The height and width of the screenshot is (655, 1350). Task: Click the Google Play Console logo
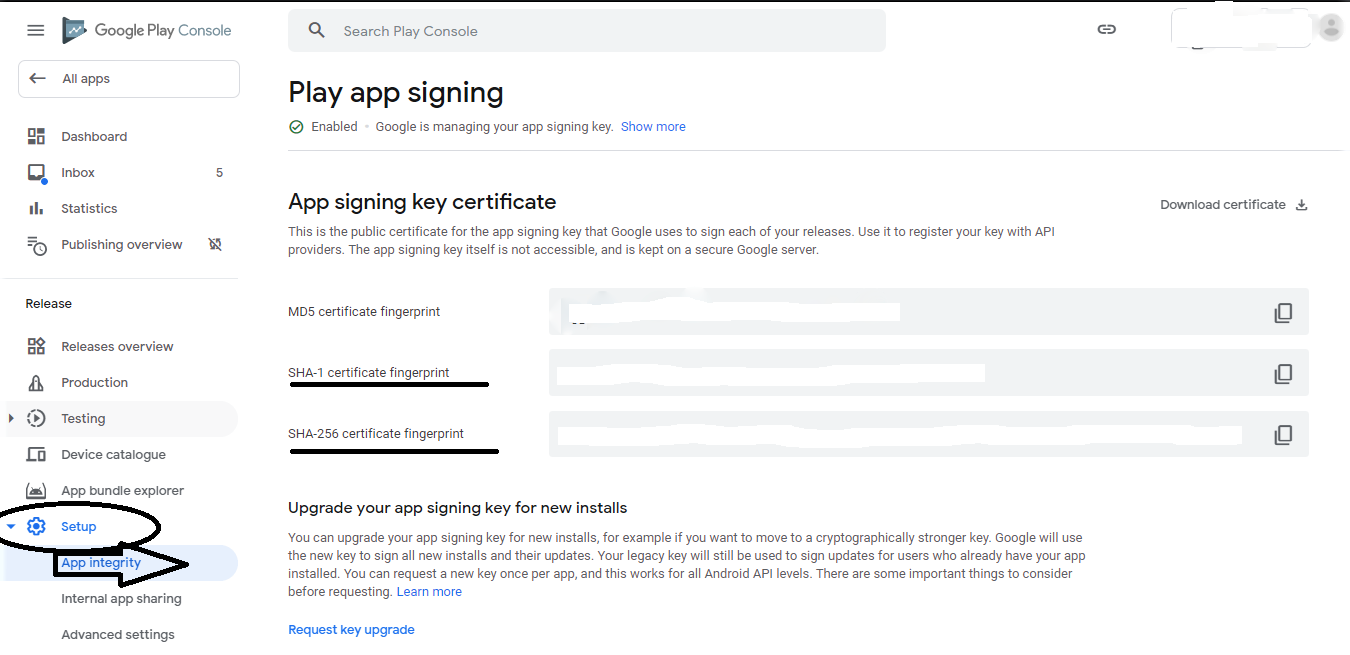tap(147, 30)
